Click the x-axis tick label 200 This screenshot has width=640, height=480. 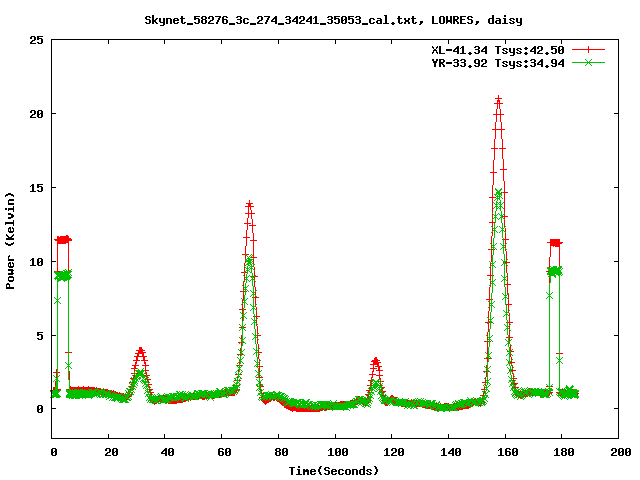pyautogui.click(x=619, y=452)
